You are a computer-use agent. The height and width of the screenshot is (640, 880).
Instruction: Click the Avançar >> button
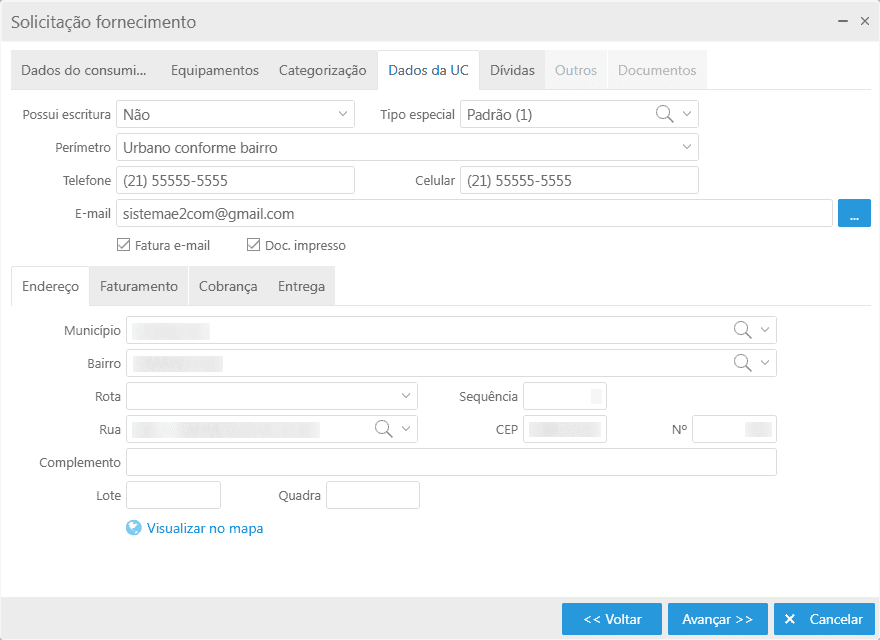(x=718, y=619)
